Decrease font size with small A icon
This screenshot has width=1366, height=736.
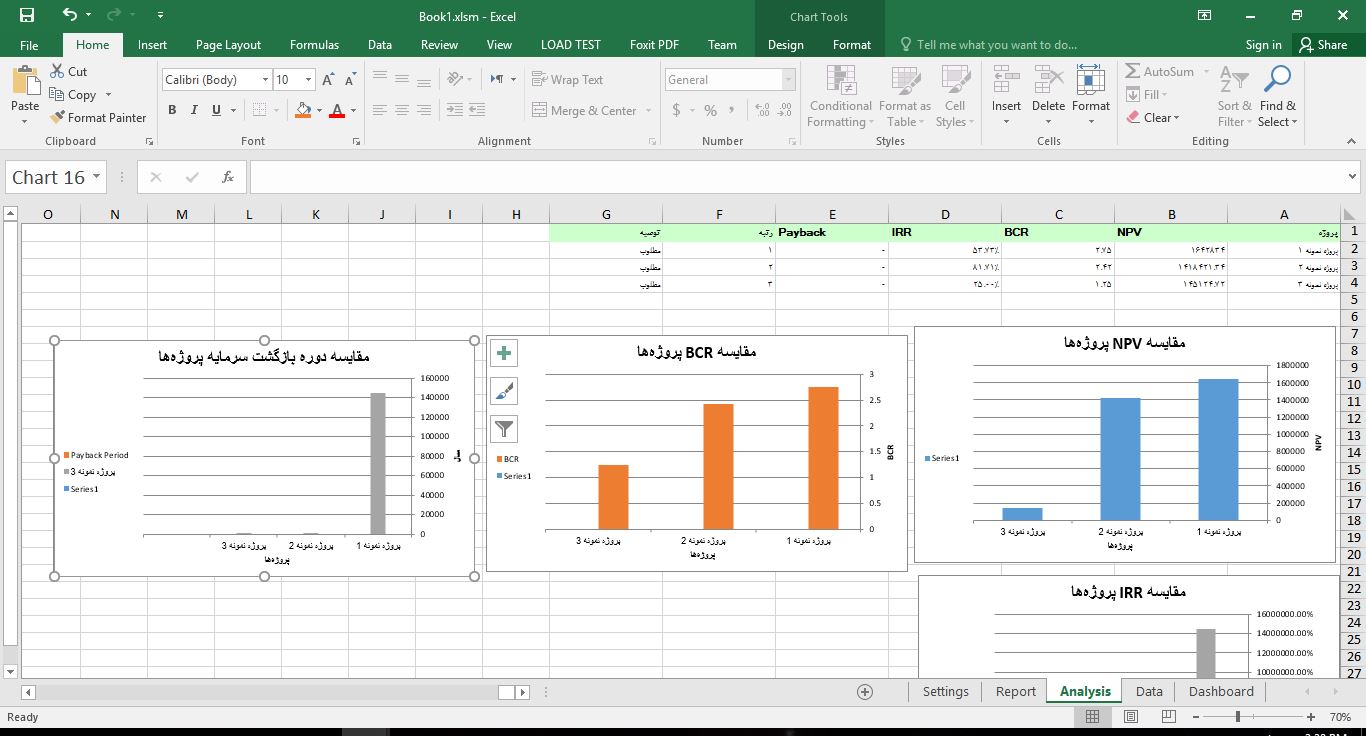click(350, 80)
